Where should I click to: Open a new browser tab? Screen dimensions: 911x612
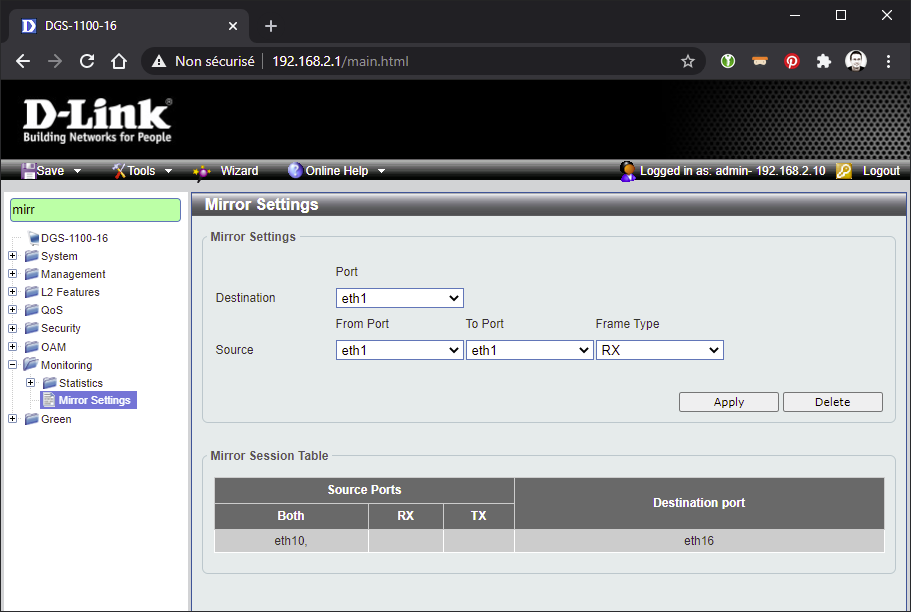pos(271,26)
